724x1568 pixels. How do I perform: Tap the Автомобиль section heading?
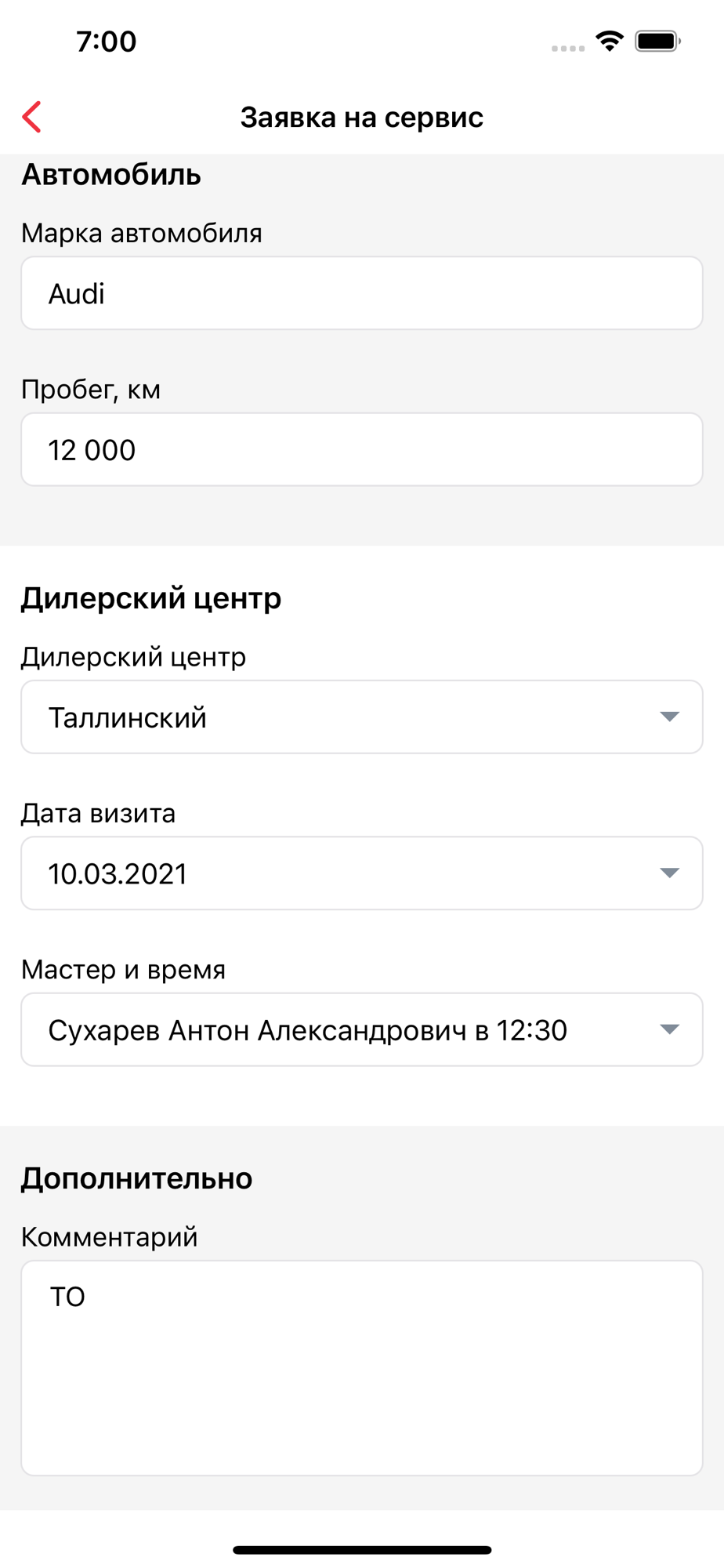(x=111, y=175)
